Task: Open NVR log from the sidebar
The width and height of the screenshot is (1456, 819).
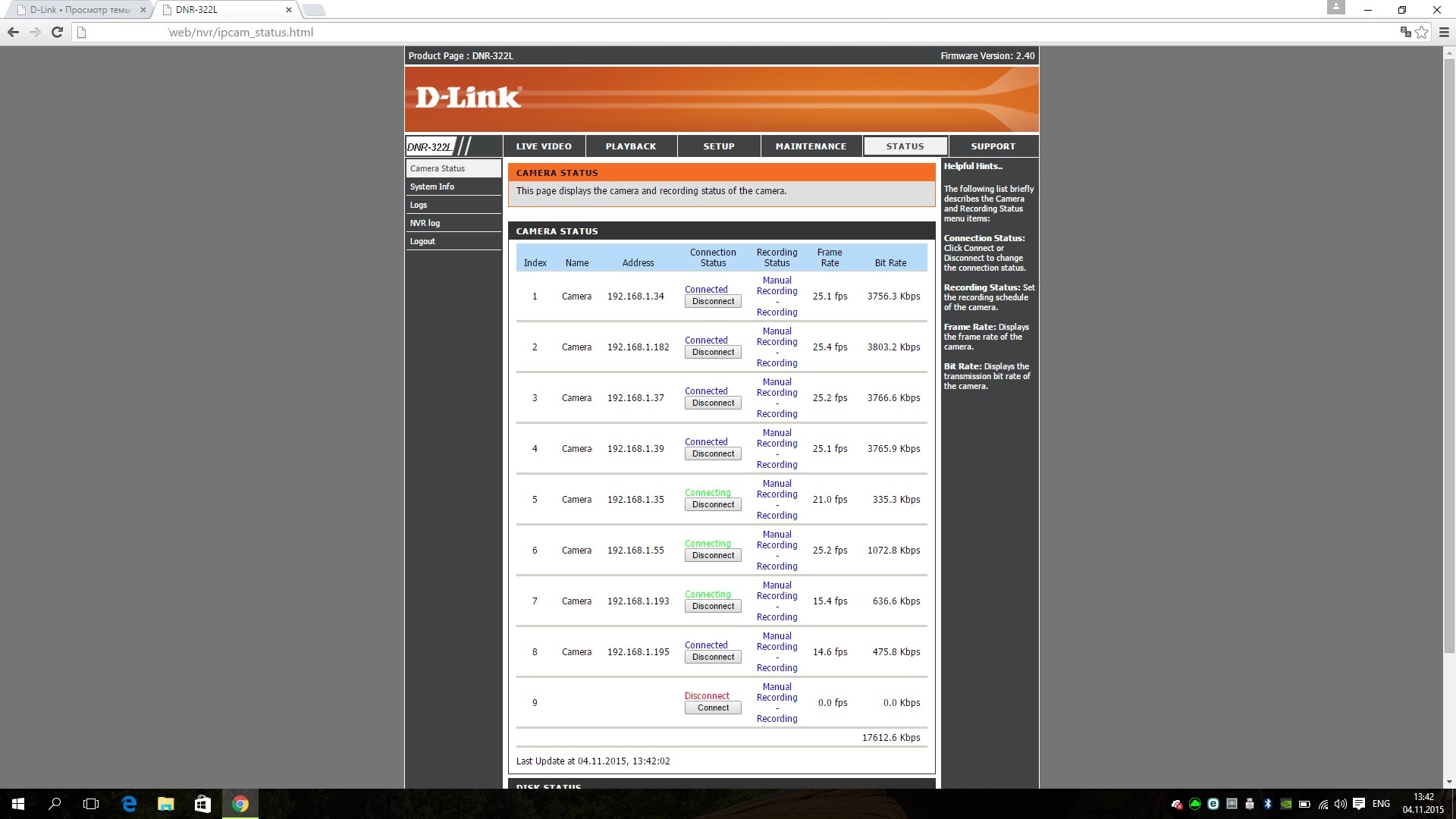Action: click(425, 223)
